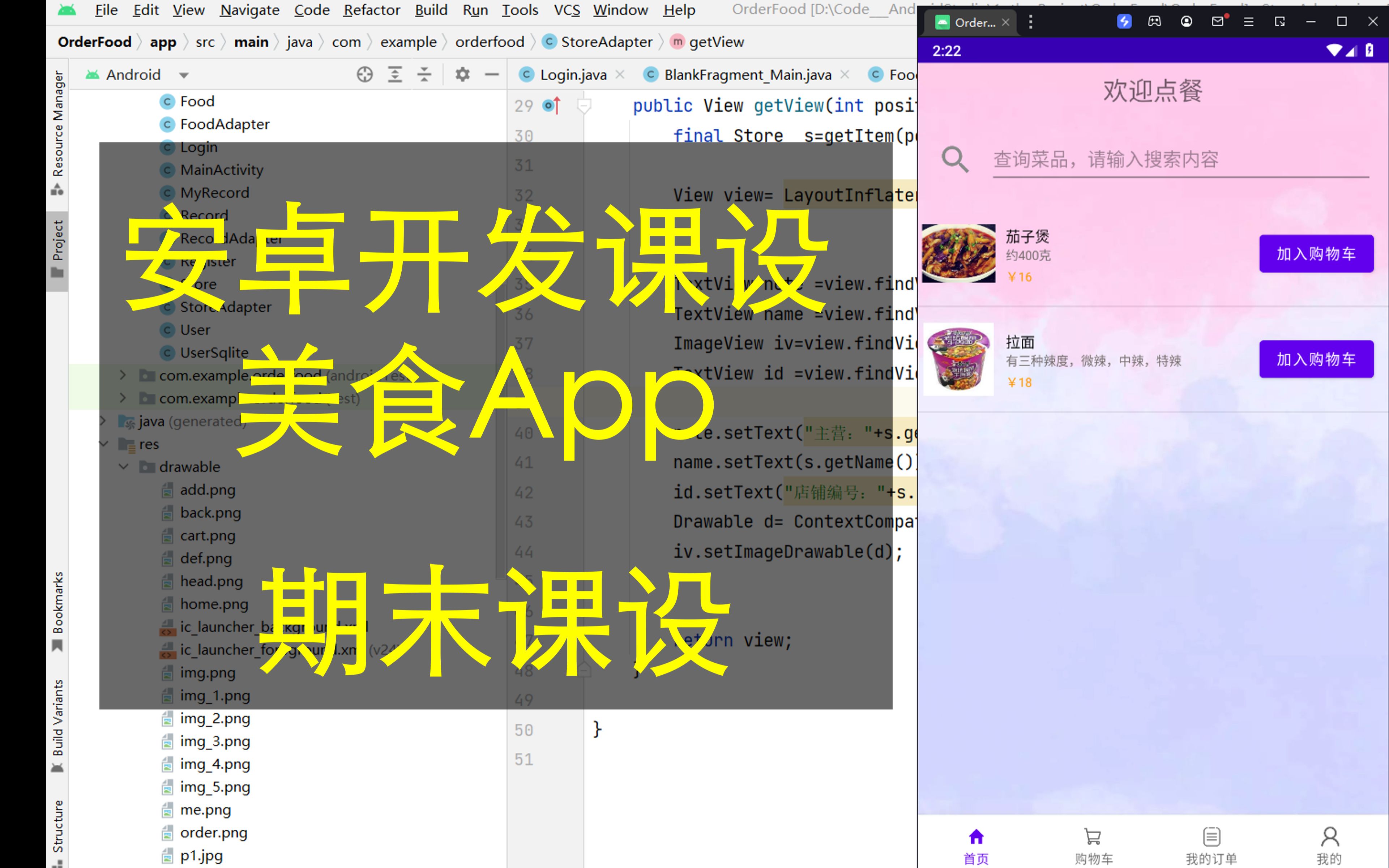1389x868 pixels.
Task: Open the Bookmarks side tool window
Action: coord(57,611)
